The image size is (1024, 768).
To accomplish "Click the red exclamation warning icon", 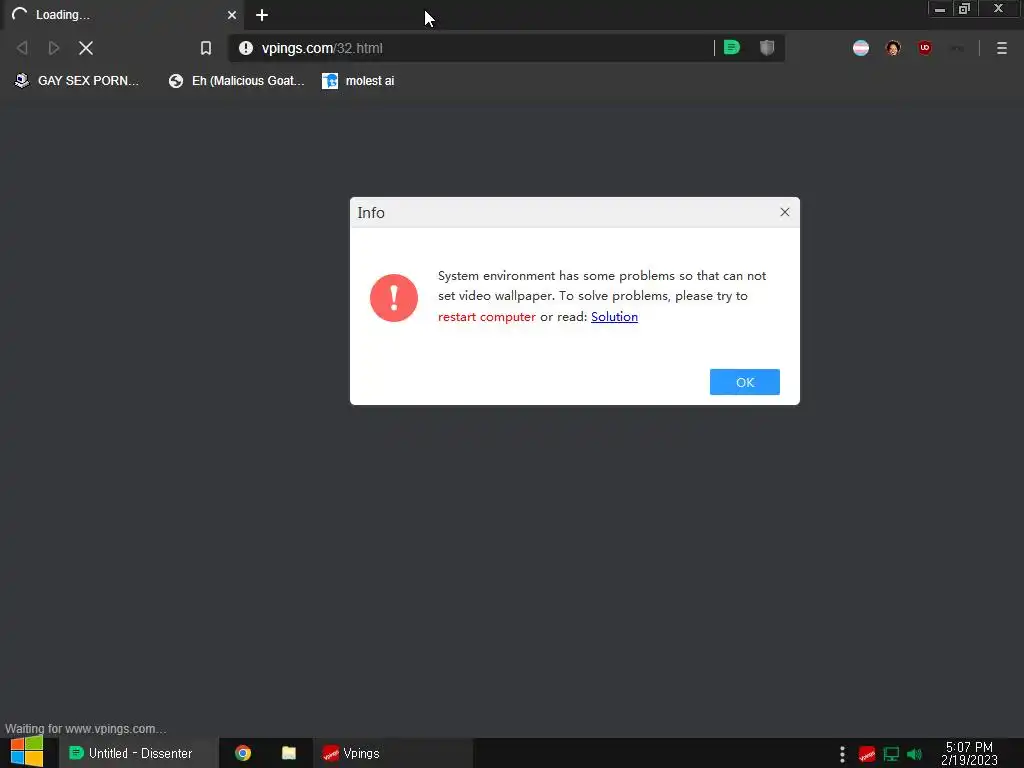I will pos(394,298).
